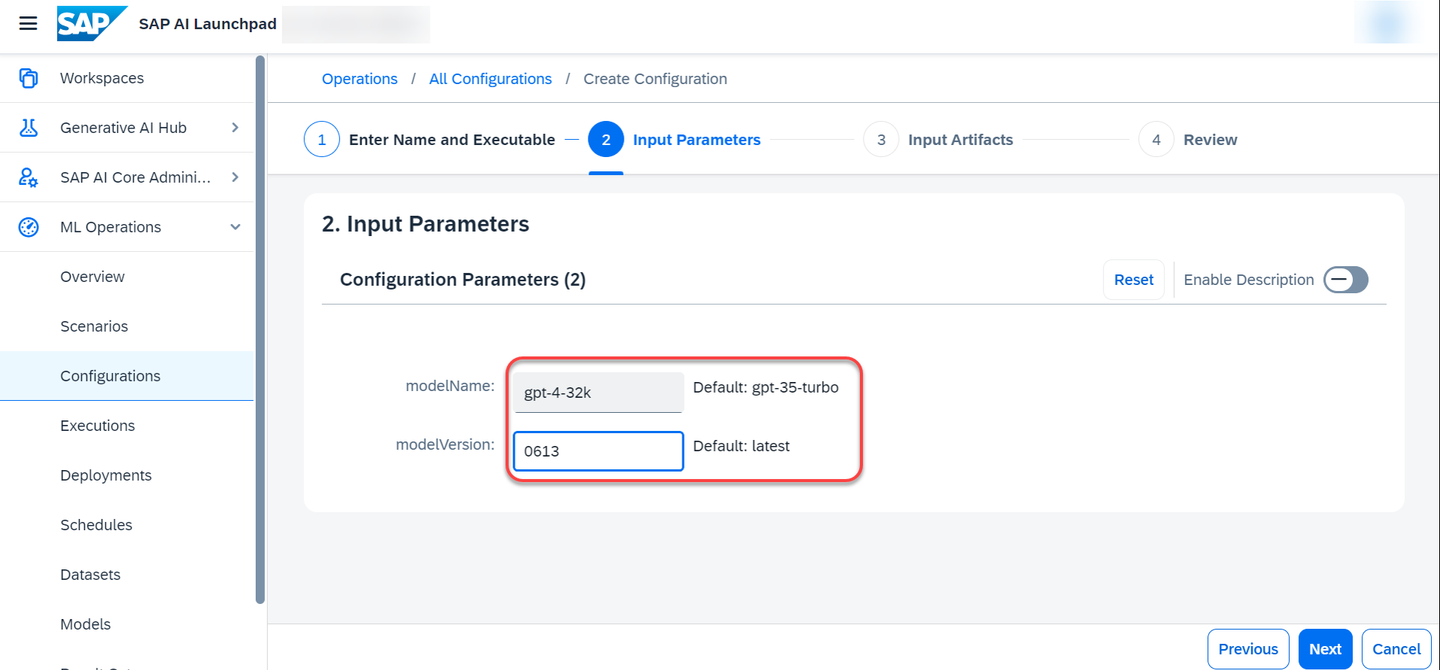The height and width of the screenshot is (670, 1440).
Task: Click the 'modelVersion:' label
Action: coord(445,445)
